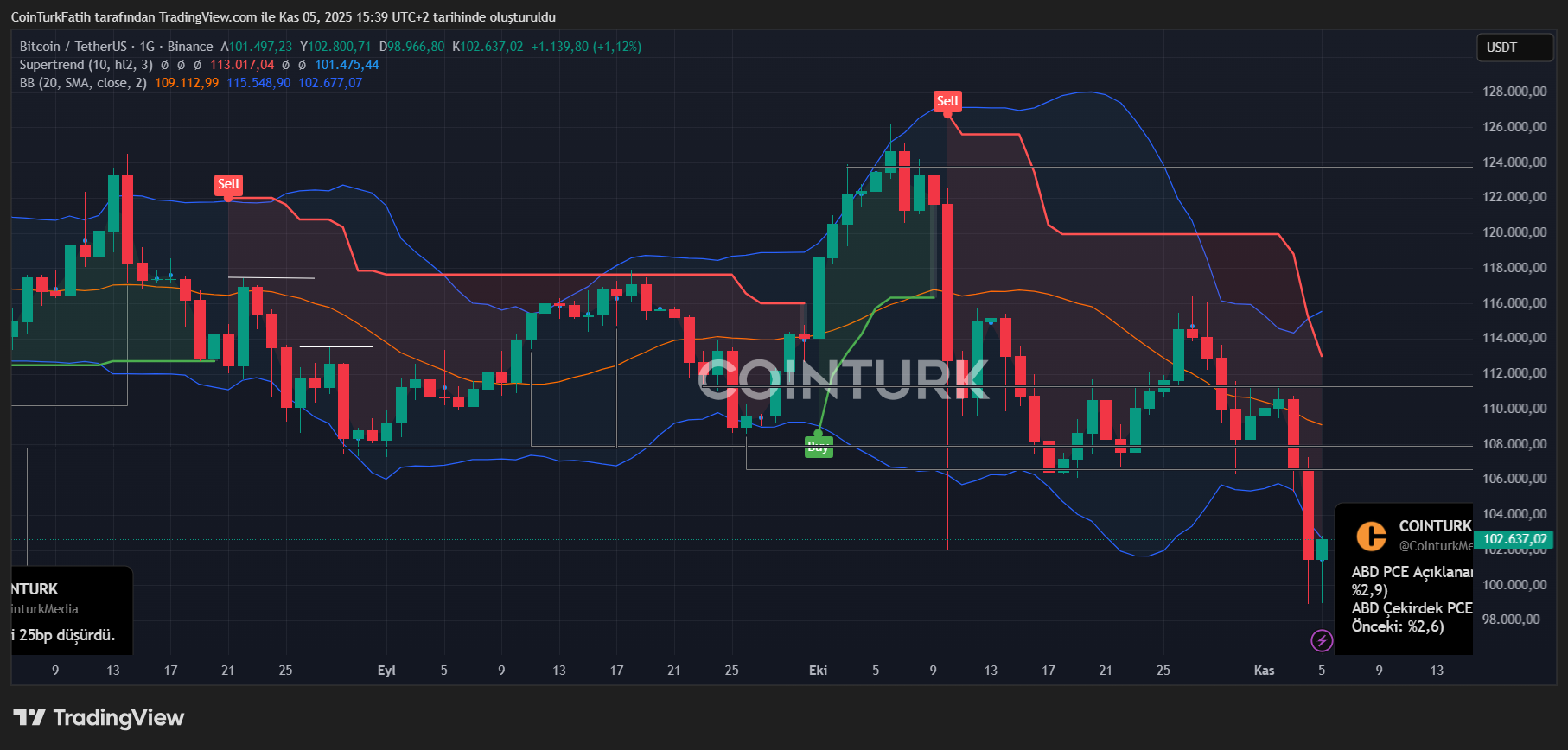Select the BB (20, SMA, close, 2) indicator legend

tap(83, 83)
